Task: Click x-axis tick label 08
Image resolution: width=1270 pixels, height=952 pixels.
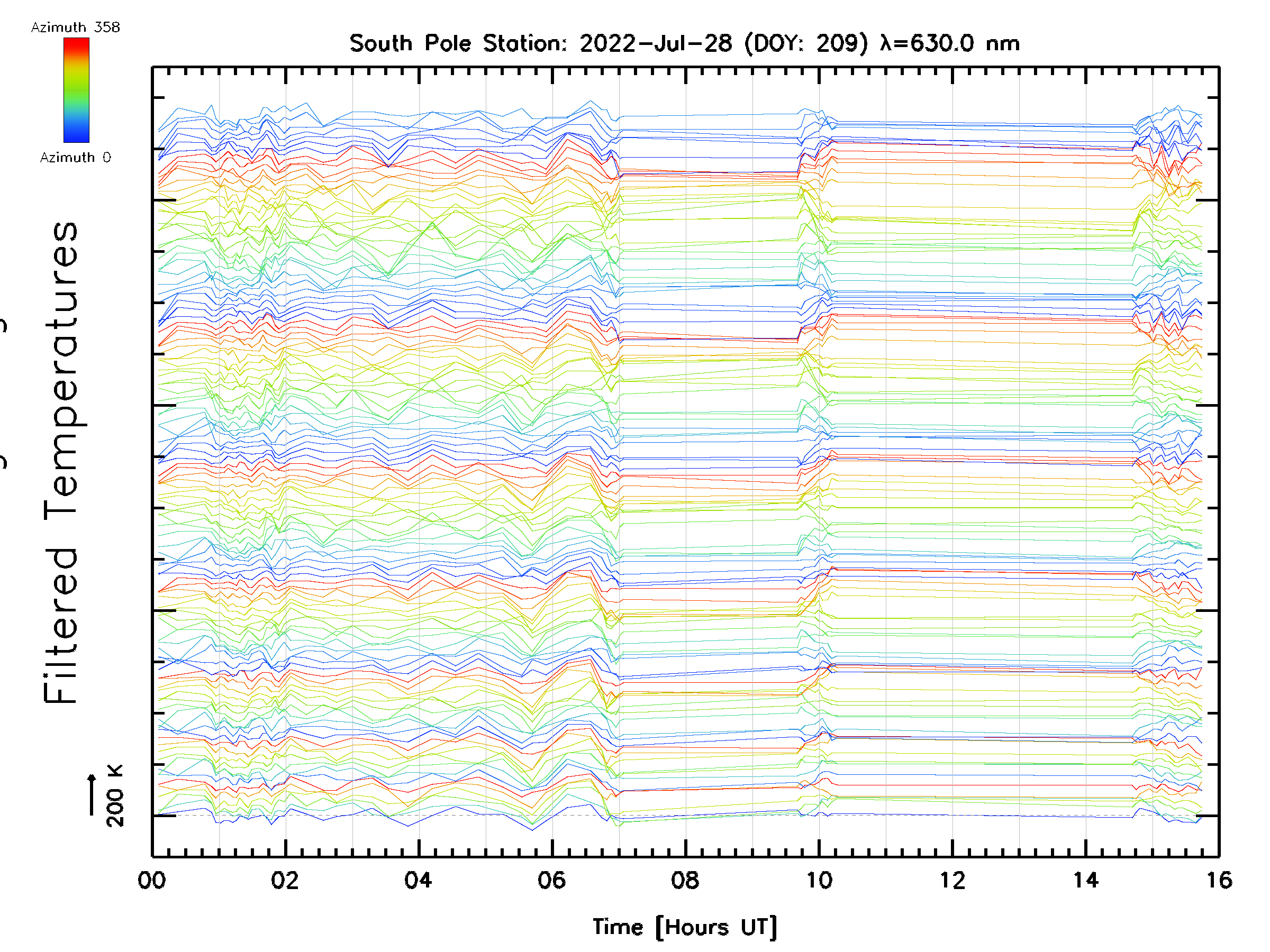Action: point(685,880)
